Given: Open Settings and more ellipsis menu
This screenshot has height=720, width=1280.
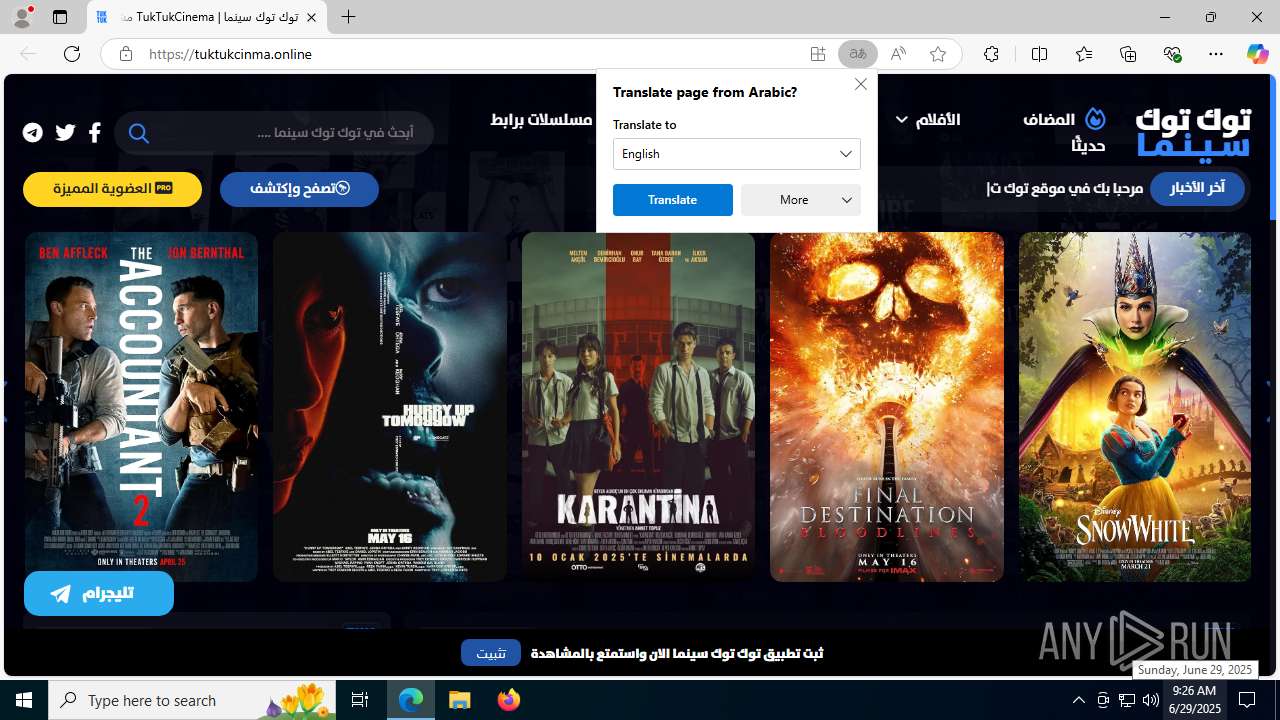Looking at the screenshot, I should [1216, 54].
